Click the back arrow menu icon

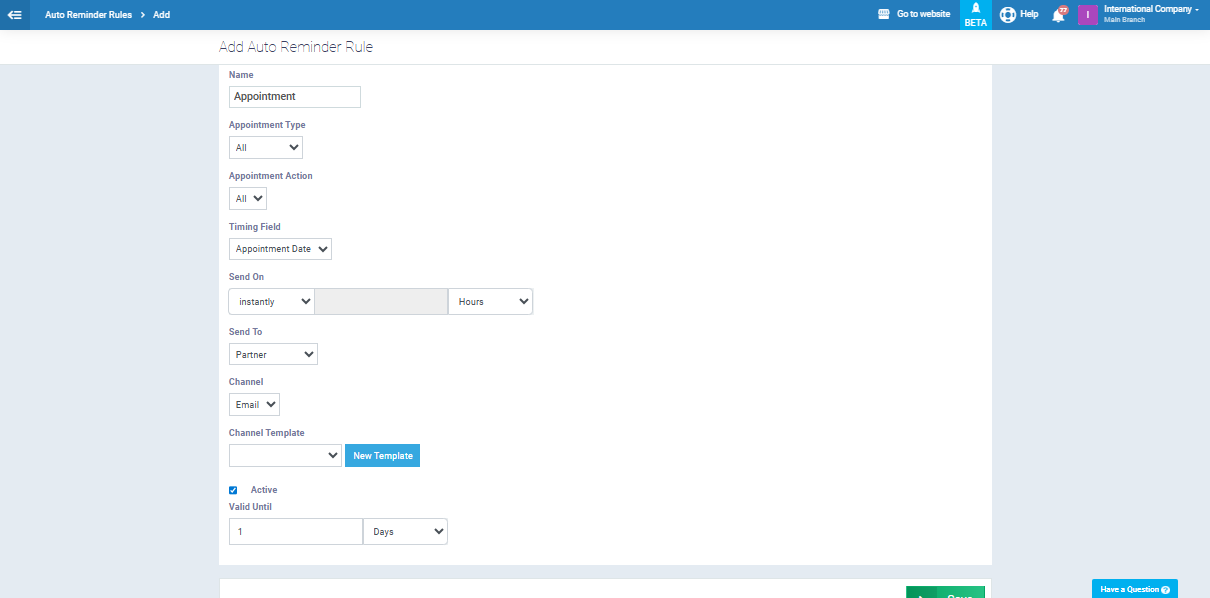15,15
